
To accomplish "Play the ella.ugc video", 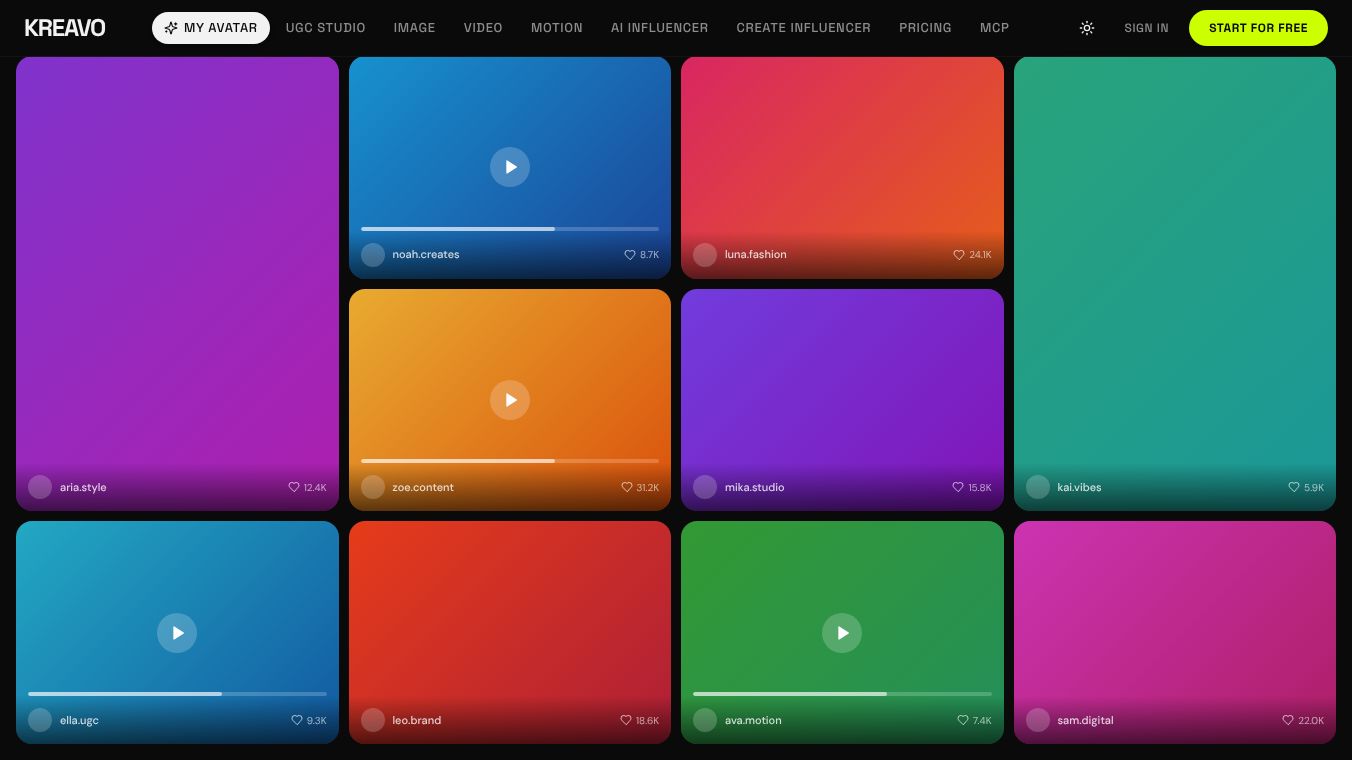I will (177, 633).
